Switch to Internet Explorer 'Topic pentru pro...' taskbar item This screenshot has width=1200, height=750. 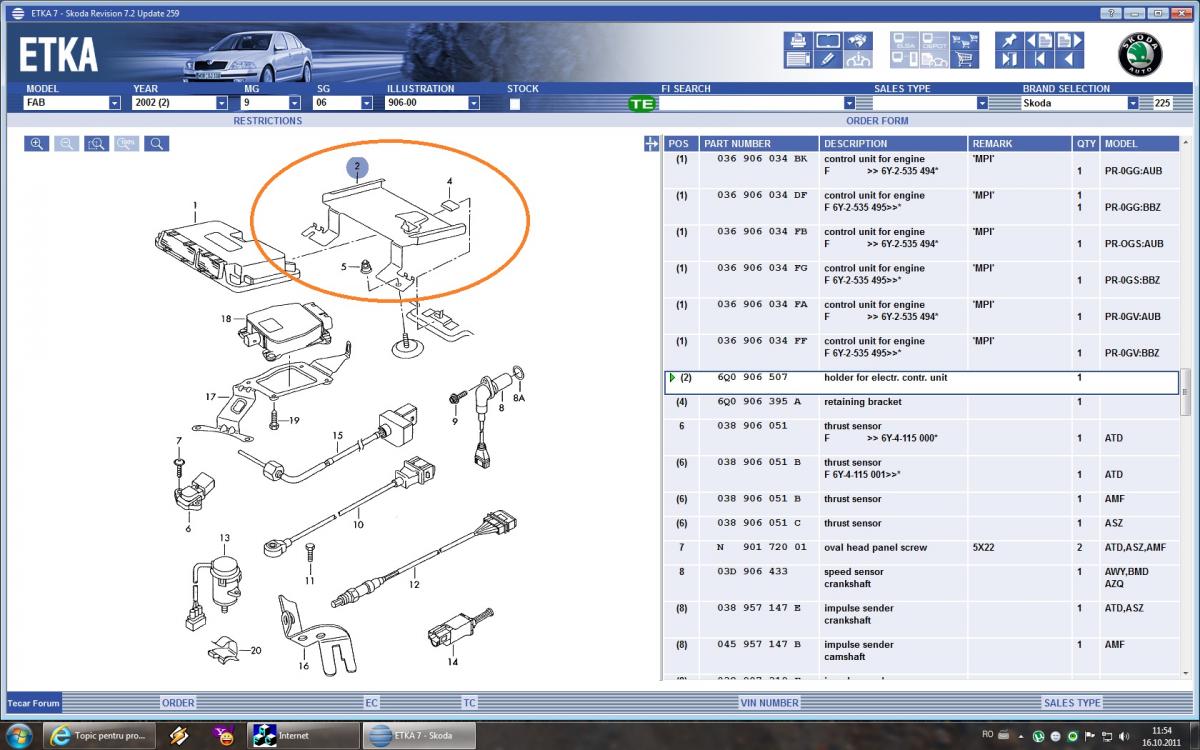coord(100,736)
